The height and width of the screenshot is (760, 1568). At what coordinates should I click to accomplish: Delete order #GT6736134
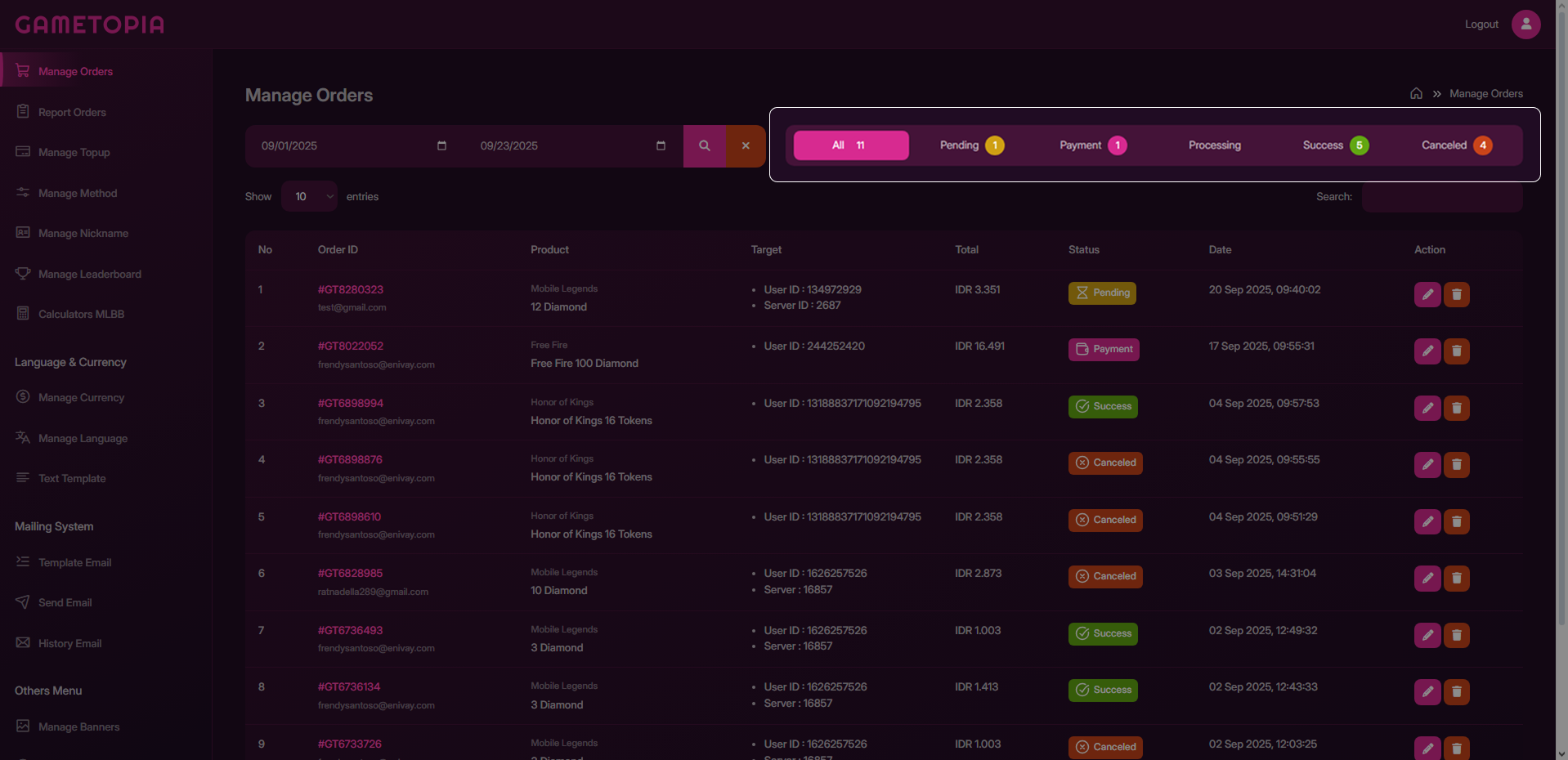[x=1457, y=692]
